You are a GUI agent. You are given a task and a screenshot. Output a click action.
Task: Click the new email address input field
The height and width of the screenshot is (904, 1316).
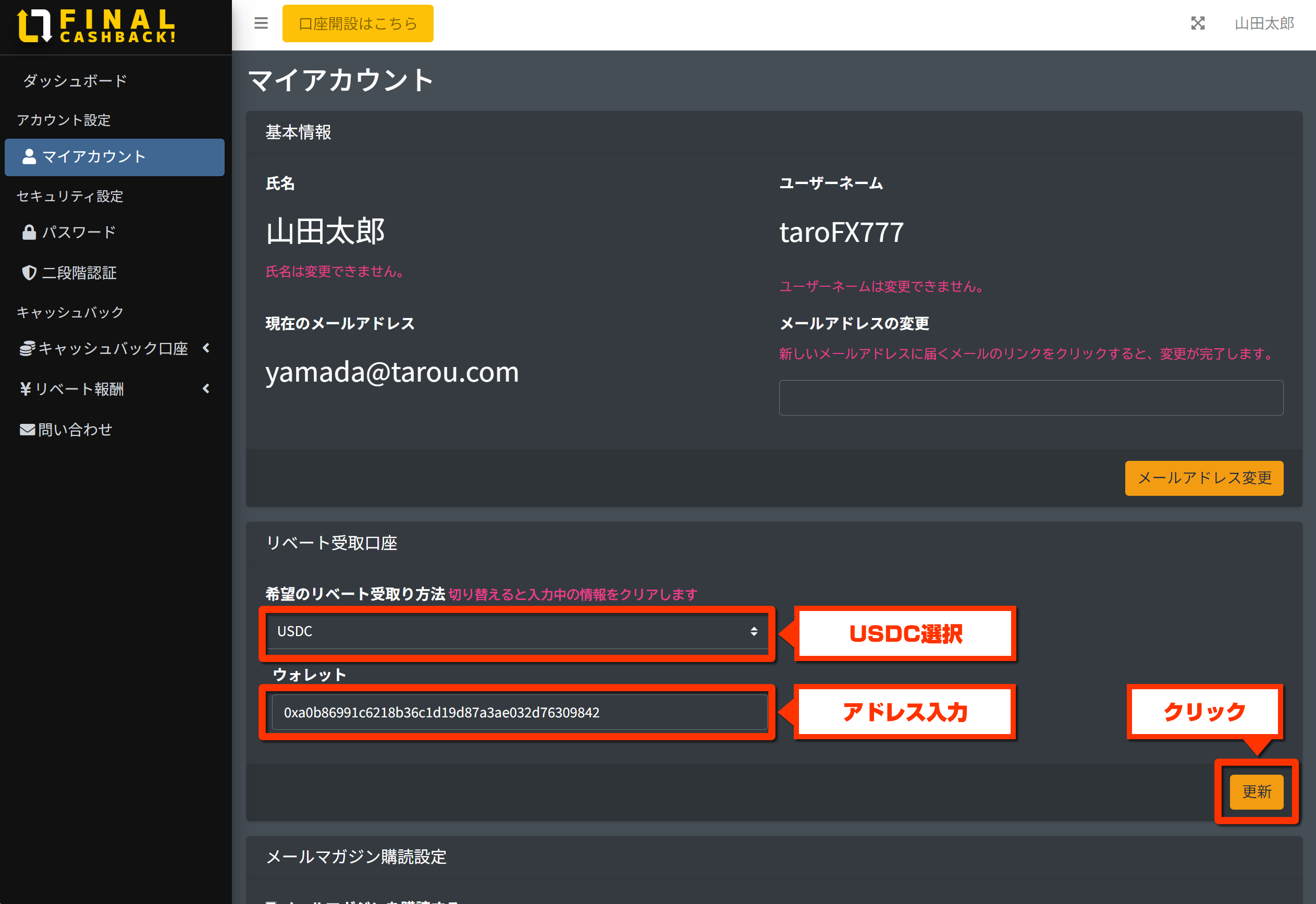click(x=1030, y=398)
